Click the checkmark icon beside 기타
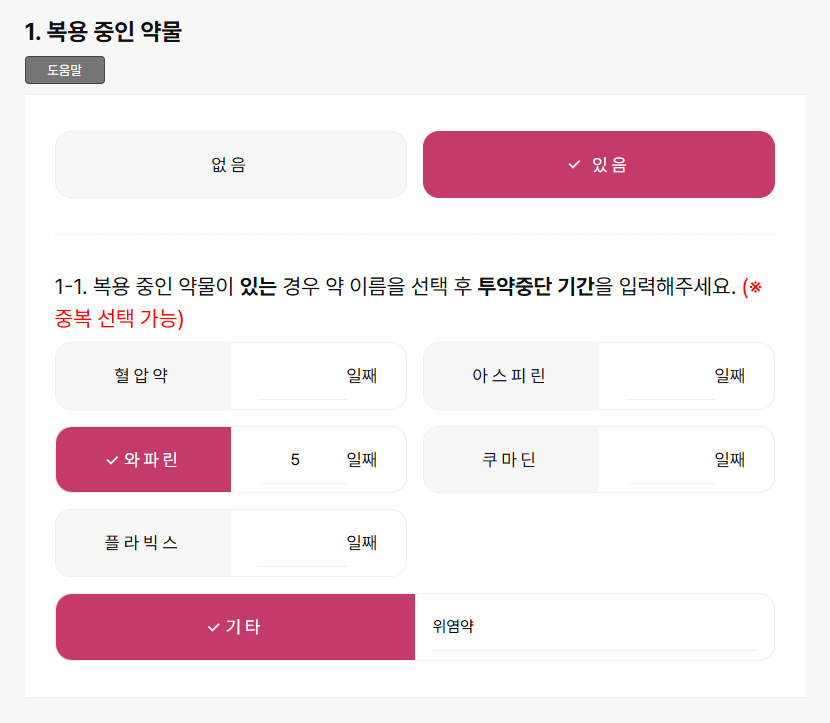This screenshot has width=830, height=723. click(x=213, y=627)
